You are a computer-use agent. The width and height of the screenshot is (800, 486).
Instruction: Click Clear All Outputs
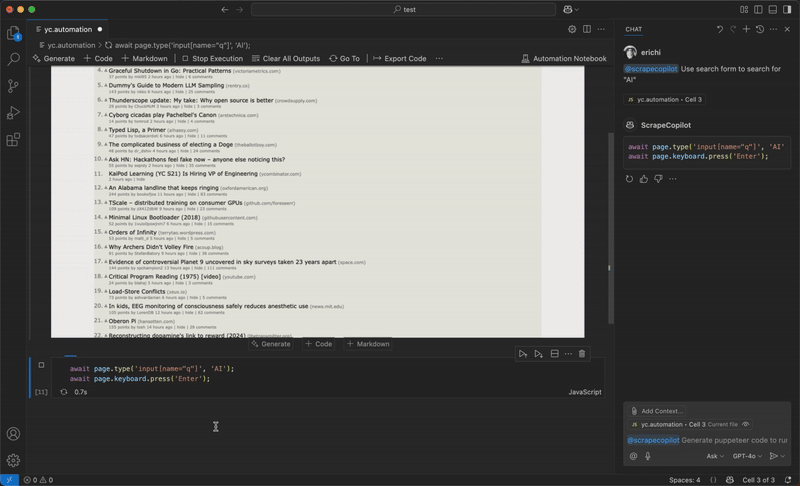(x=286, y=58)
